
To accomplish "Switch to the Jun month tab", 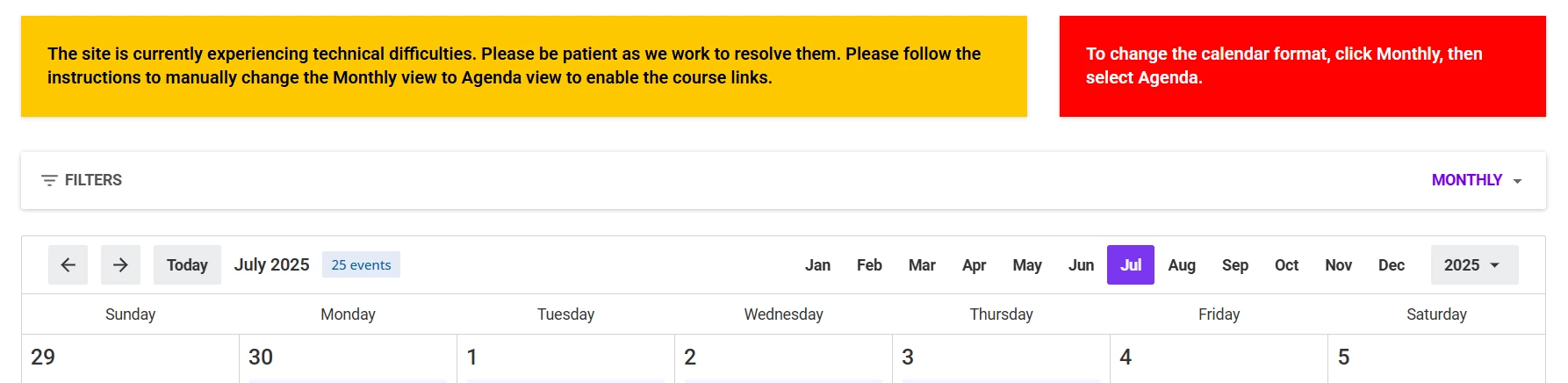I will pyautogui.click(x=1081, y=265).
